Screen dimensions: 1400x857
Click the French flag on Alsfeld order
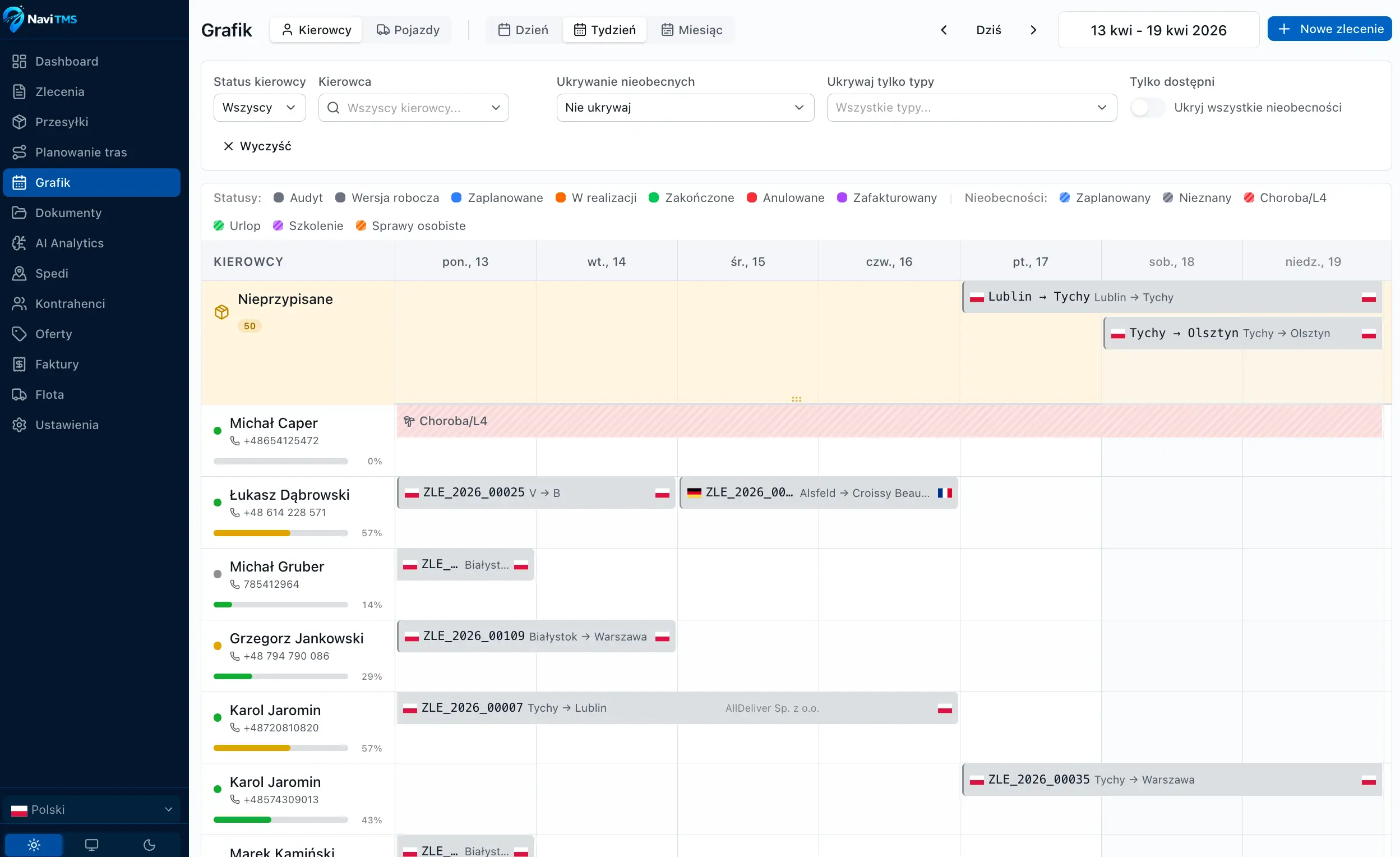tap(945, 492)
